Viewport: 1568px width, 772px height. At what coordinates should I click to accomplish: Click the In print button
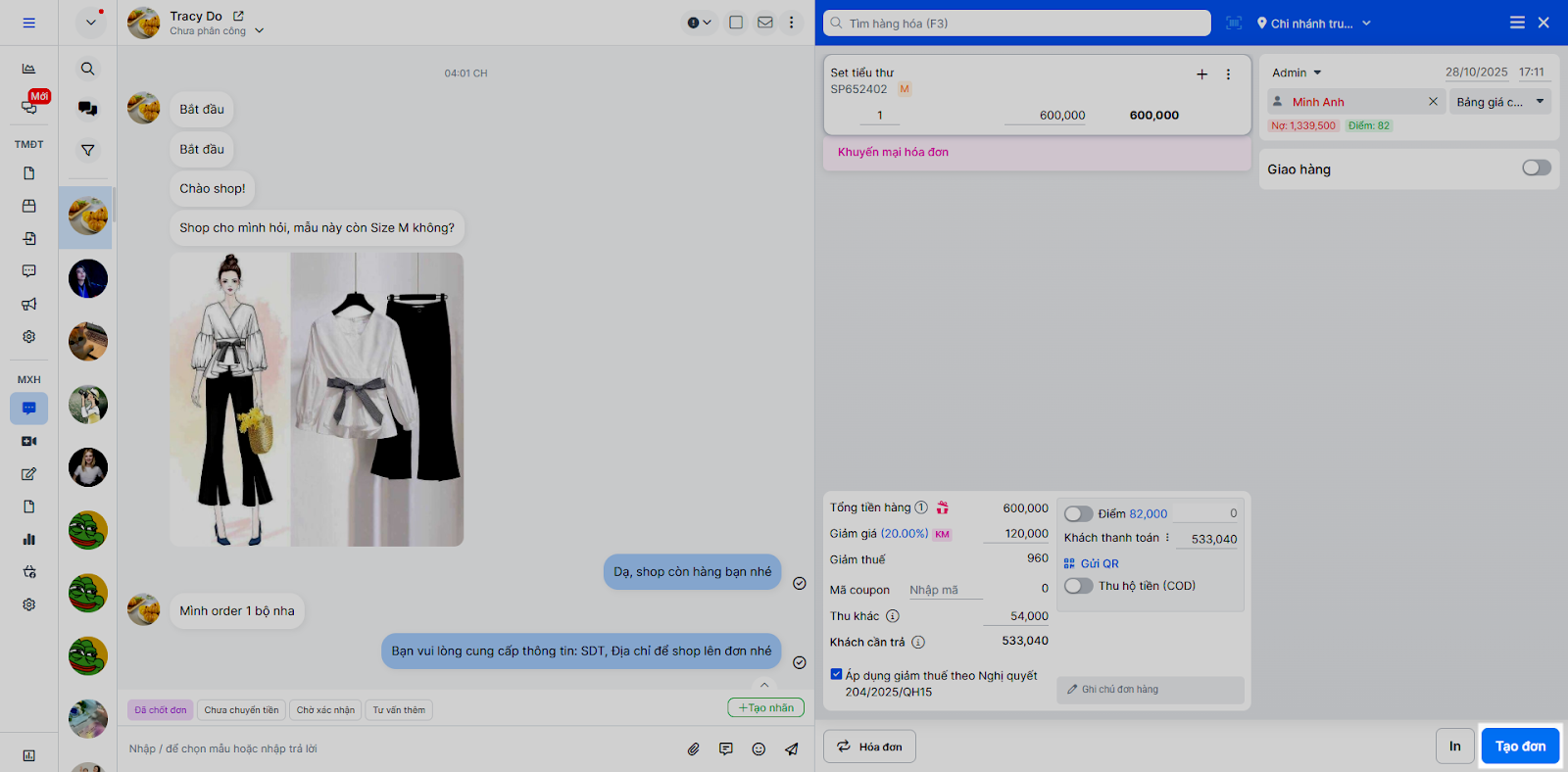1455,747
